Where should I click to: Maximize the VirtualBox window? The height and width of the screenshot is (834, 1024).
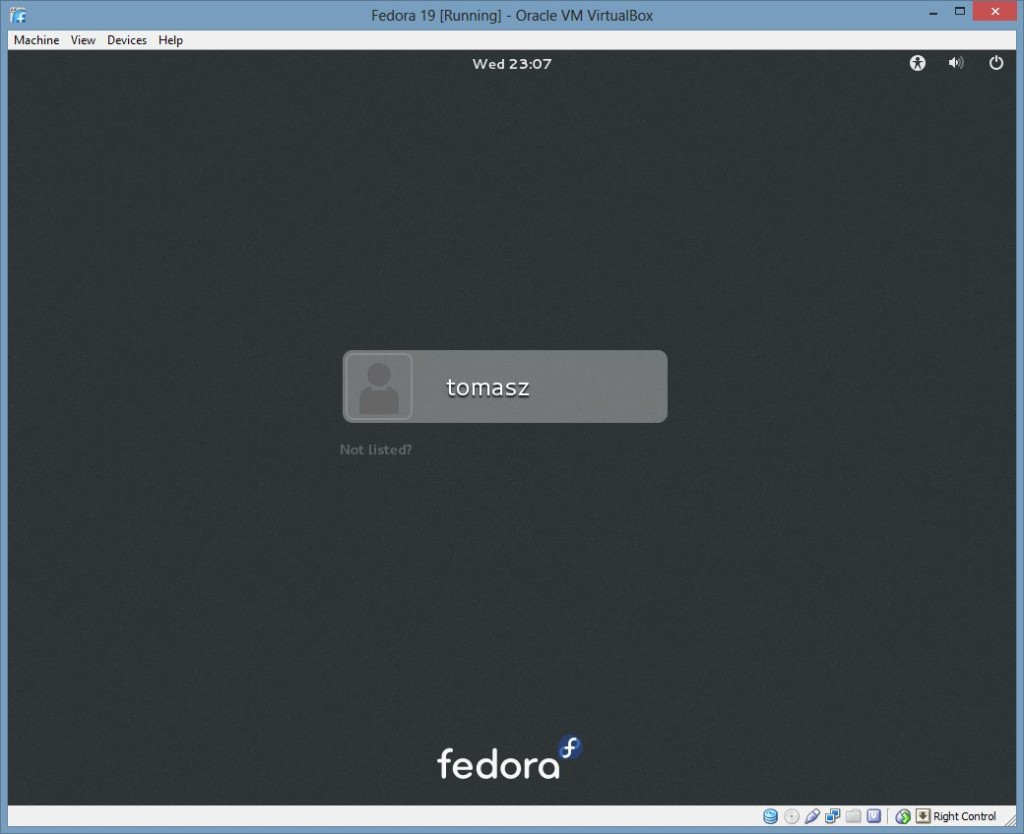pos(959,11)
